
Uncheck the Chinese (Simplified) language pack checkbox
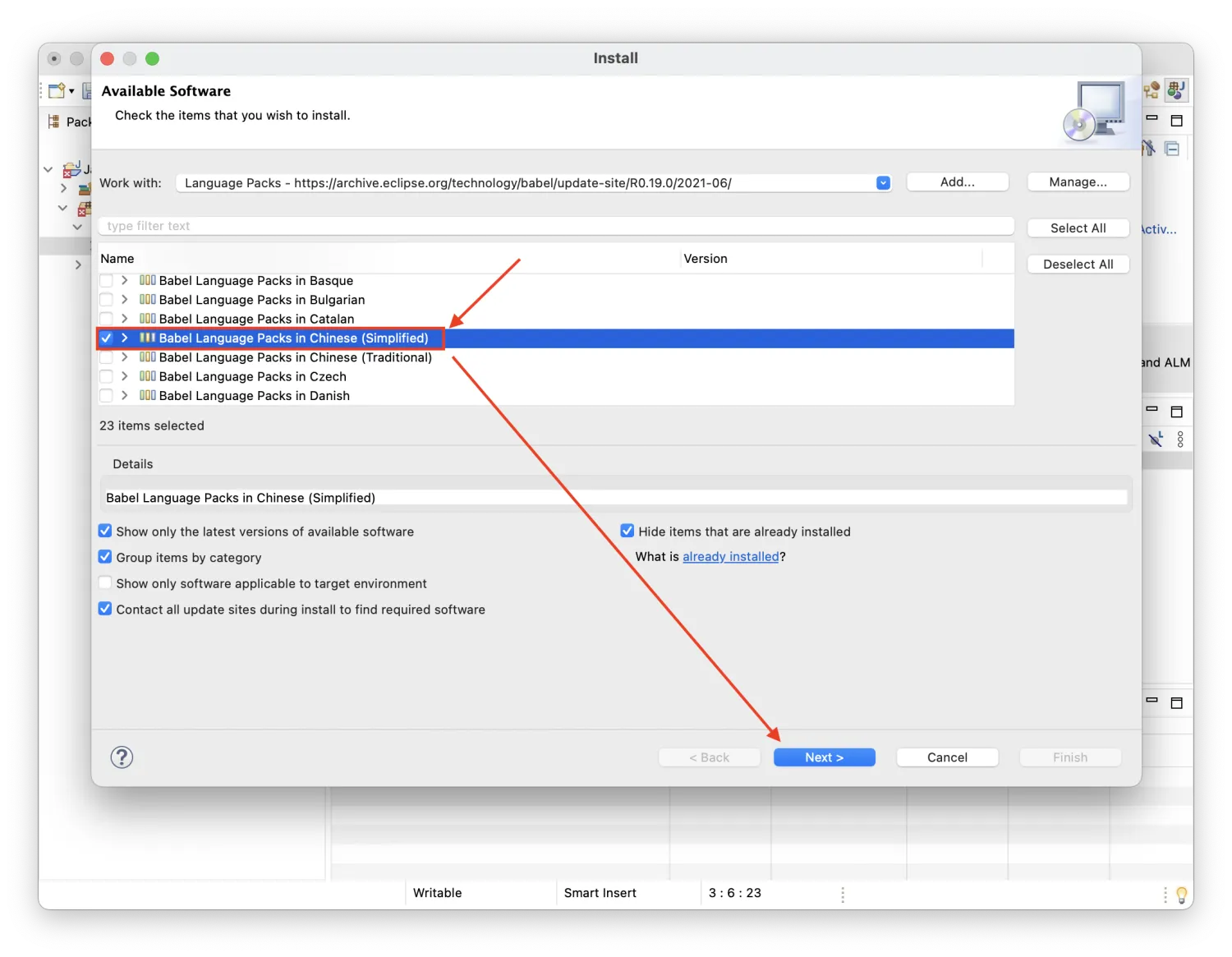click(106, 338)
